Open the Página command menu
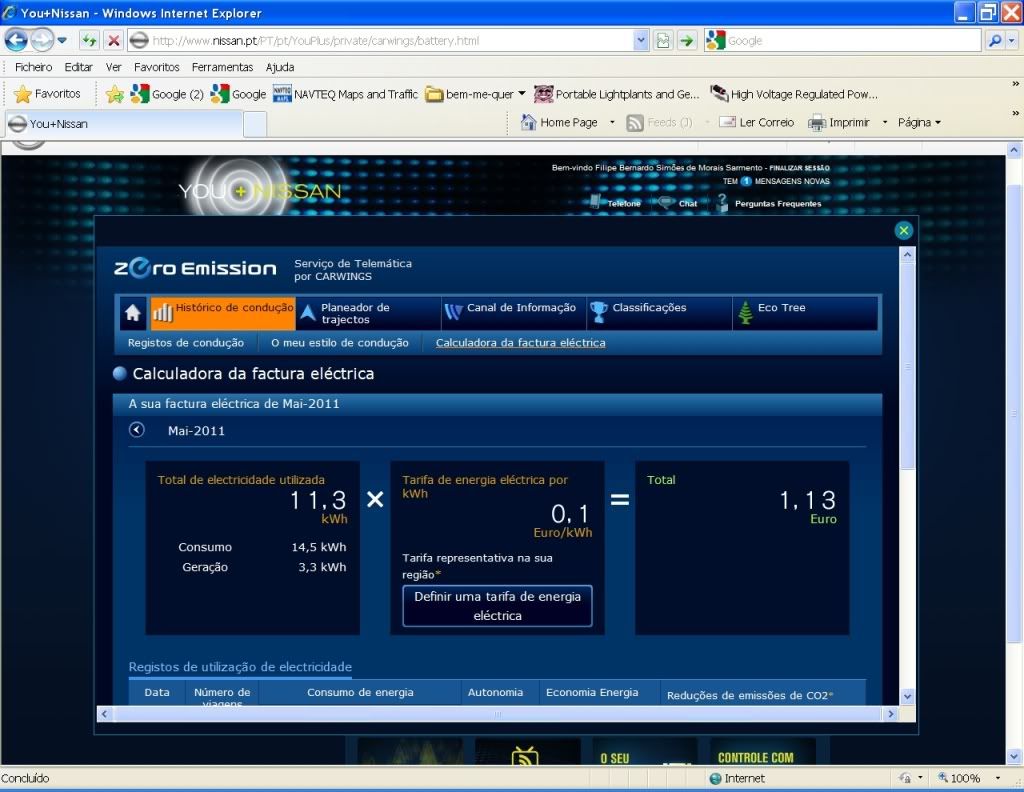Viewport: 1024px width, 792px height. [919, 122]
